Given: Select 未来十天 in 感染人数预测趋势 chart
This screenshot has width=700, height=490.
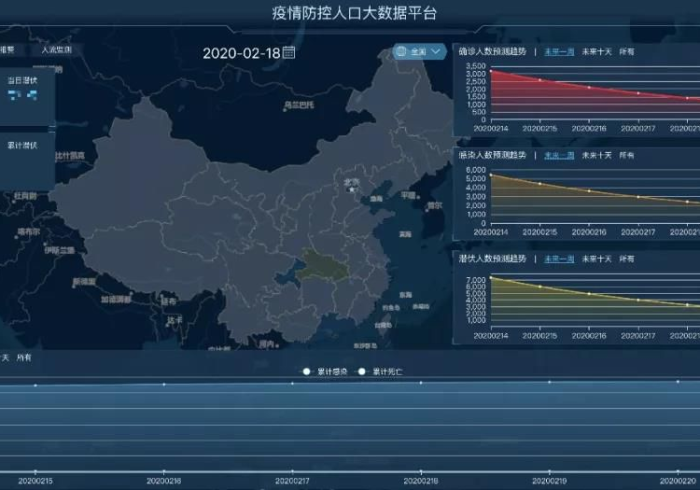Looking at the screenshot, I should [596, 155].
